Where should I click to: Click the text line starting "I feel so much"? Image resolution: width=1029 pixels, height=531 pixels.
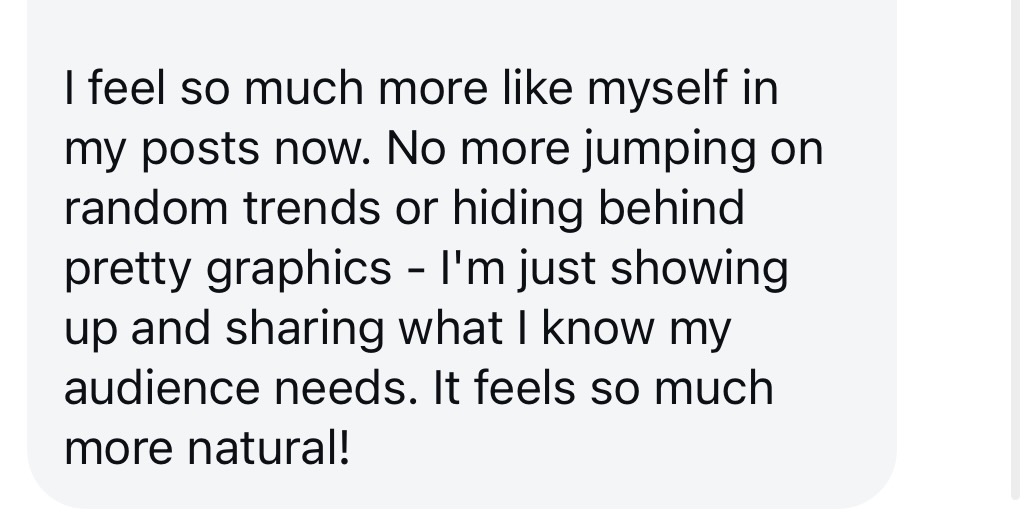[421, 89]
